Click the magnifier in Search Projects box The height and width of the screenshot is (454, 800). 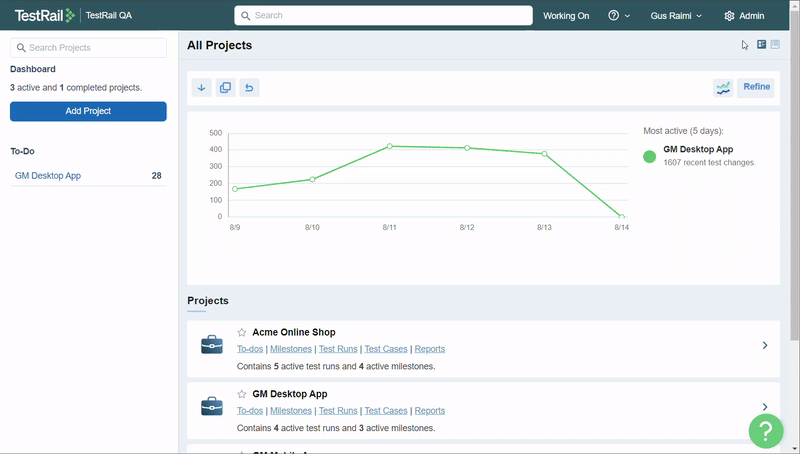pos(21,47)
